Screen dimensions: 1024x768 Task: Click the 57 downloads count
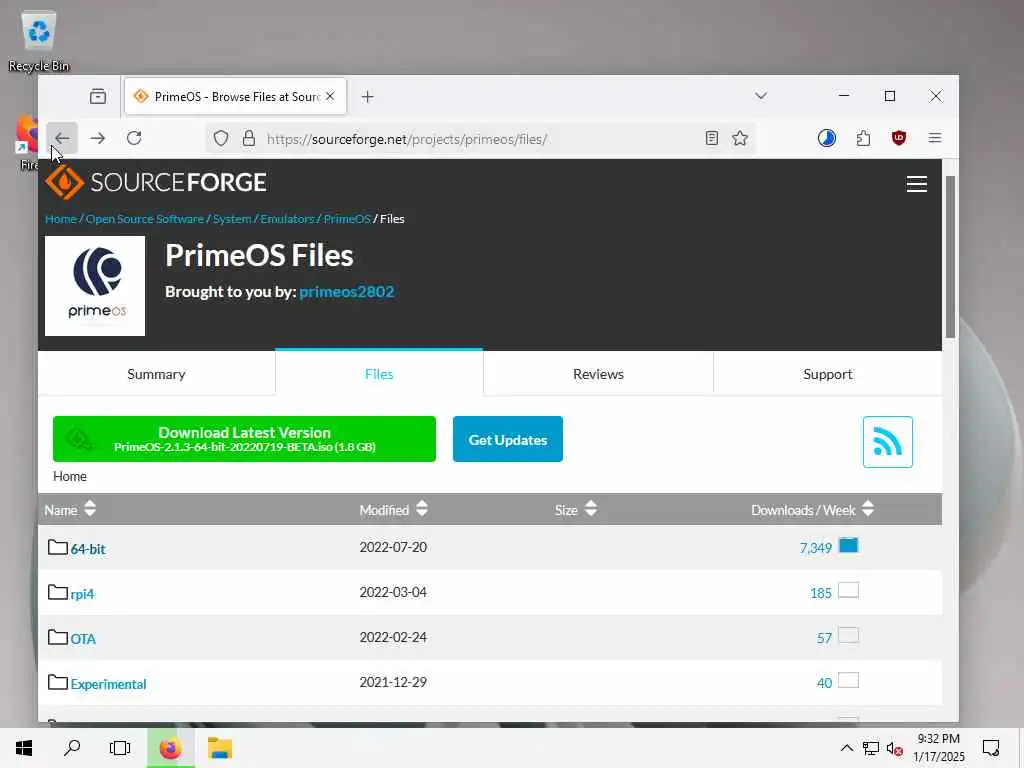tap(824, 638)
